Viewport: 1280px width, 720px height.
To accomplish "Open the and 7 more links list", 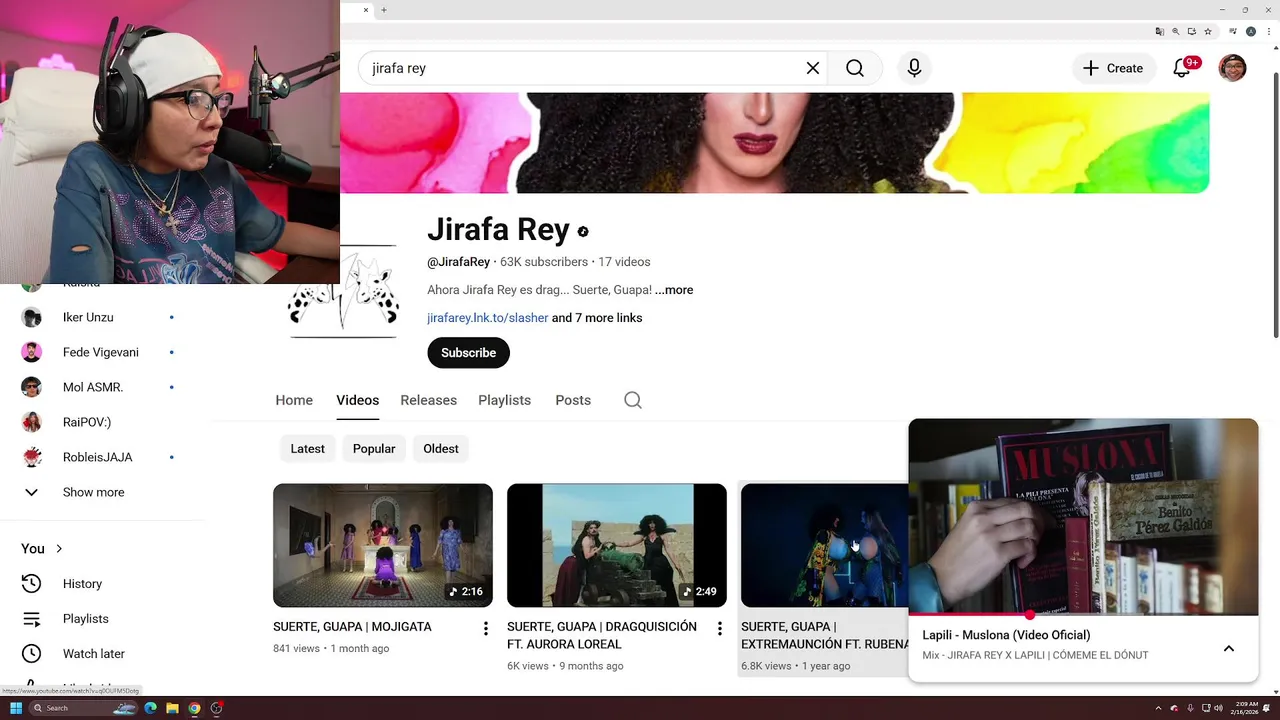I will (x=597, y=318).
